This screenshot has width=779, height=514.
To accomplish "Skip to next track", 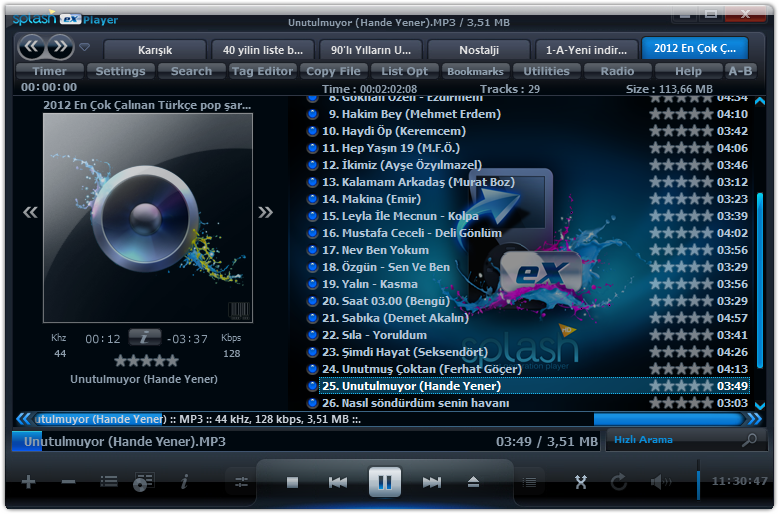I will (x=431, y=482).
